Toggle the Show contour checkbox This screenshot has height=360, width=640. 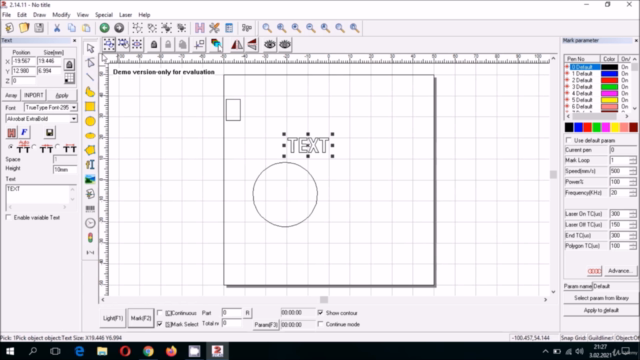(x=320, y=313)
